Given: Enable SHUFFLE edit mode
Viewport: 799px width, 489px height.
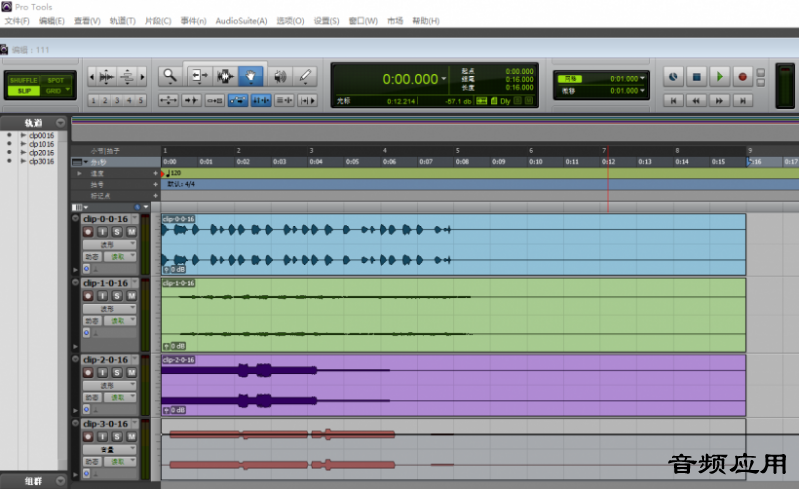Looking at the screenshot, I should click(23, 80).
